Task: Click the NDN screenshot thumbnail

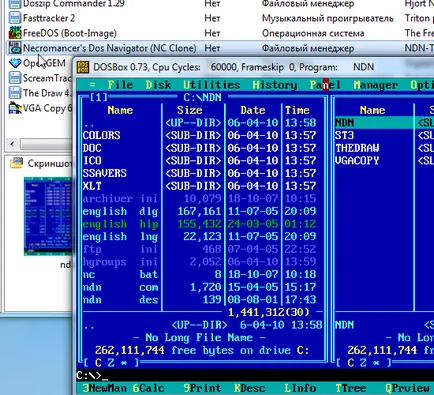Action: 48,216
